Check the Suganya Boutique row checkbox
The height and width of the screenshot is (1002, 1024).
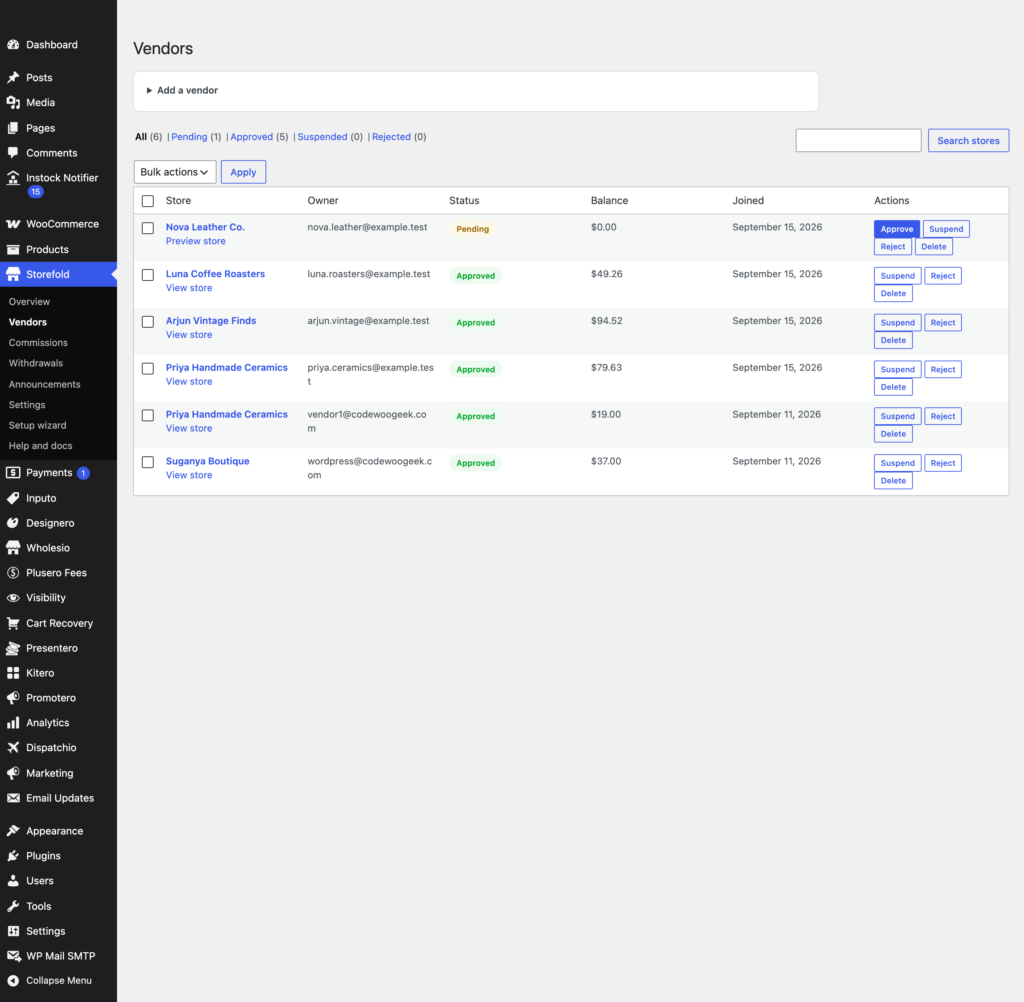pyautogui.click(x=148, y=462)
